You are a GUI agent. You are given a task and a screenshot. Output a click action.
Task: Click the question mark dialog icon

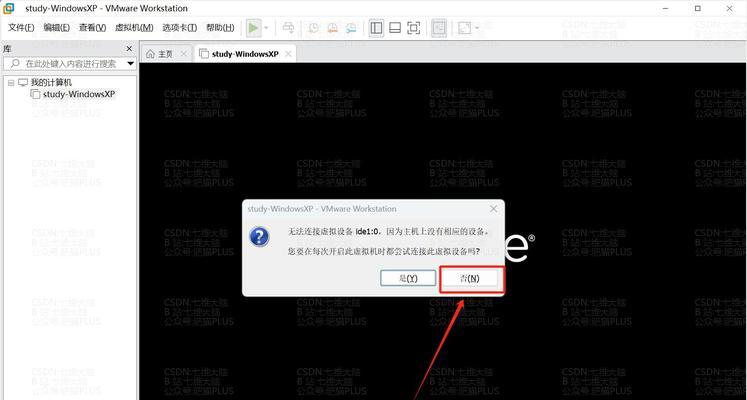pos(259,237)
